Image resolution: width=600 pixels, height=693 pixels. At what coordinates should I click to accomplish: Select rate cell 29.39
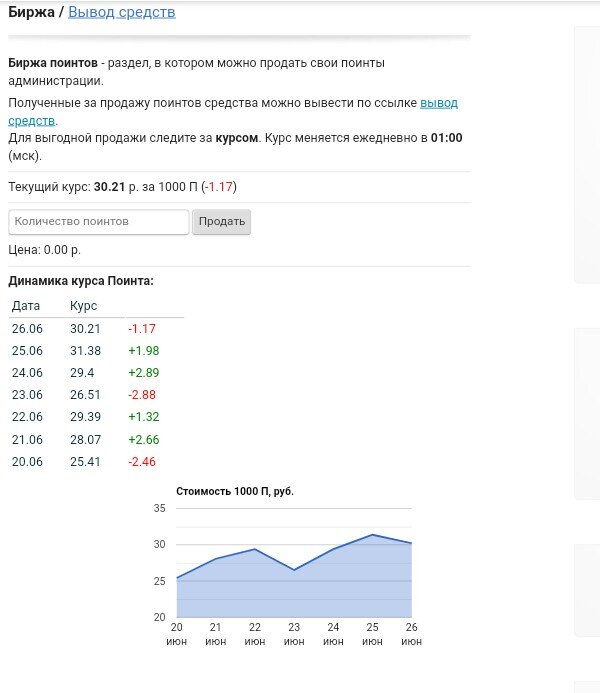85,417
